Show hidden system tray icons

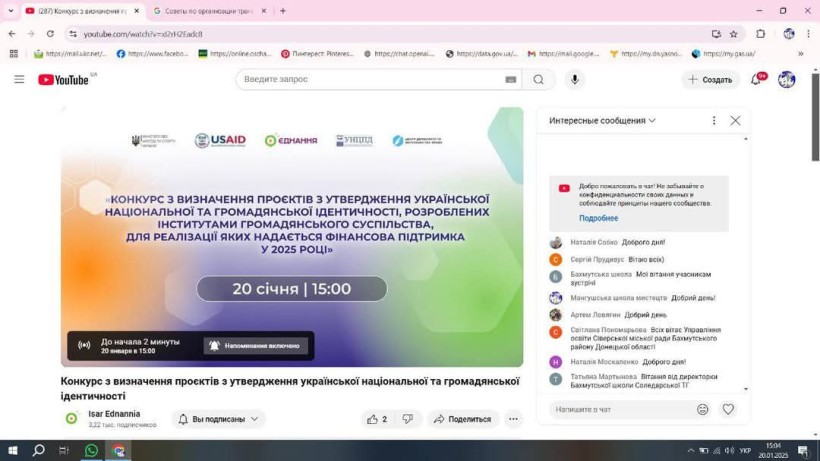691,451
